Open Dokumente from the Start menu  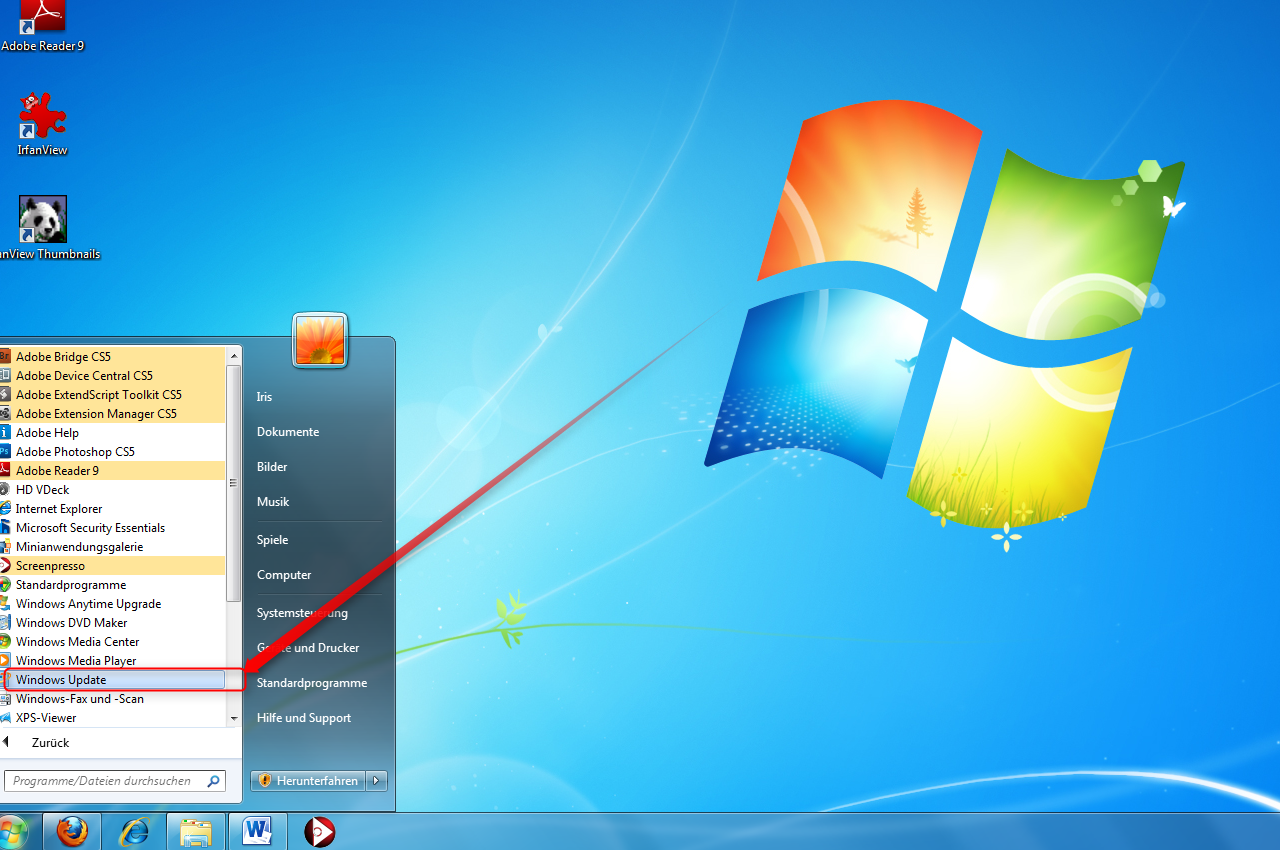(x=288, y=432)
